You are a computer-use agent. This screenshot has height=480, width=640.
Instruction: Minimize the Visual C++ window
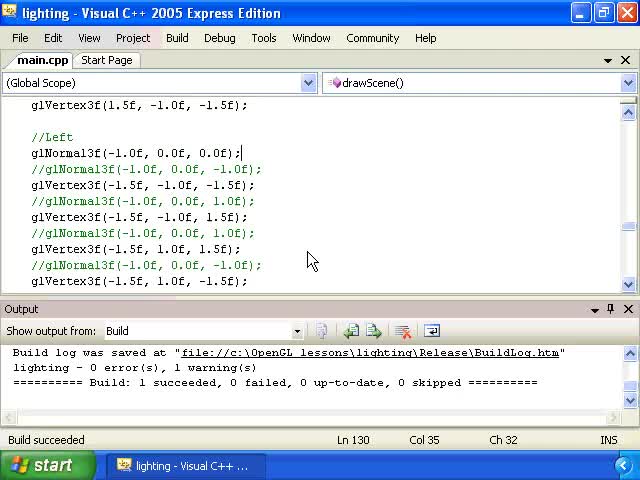(x=580, y=13)
